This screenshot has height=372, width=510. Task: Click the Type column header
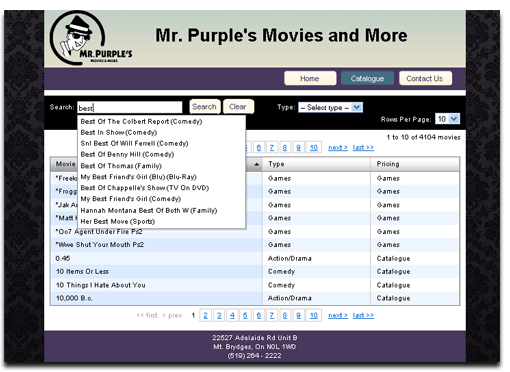click(316, 164)
